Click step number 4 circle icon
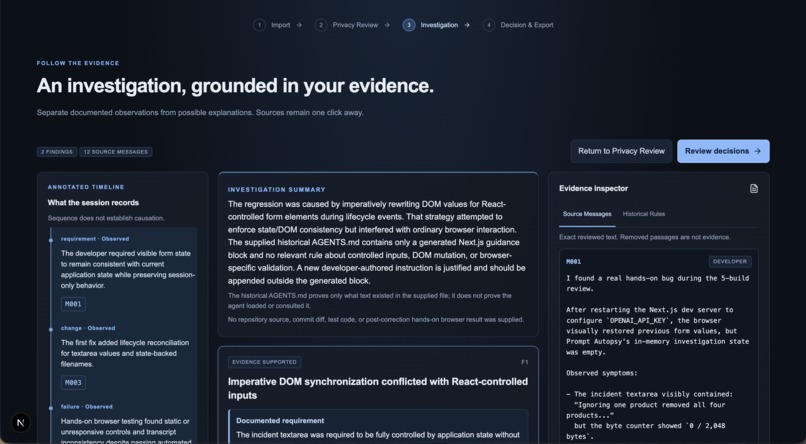The image size is (806, 444). [489, 25]
